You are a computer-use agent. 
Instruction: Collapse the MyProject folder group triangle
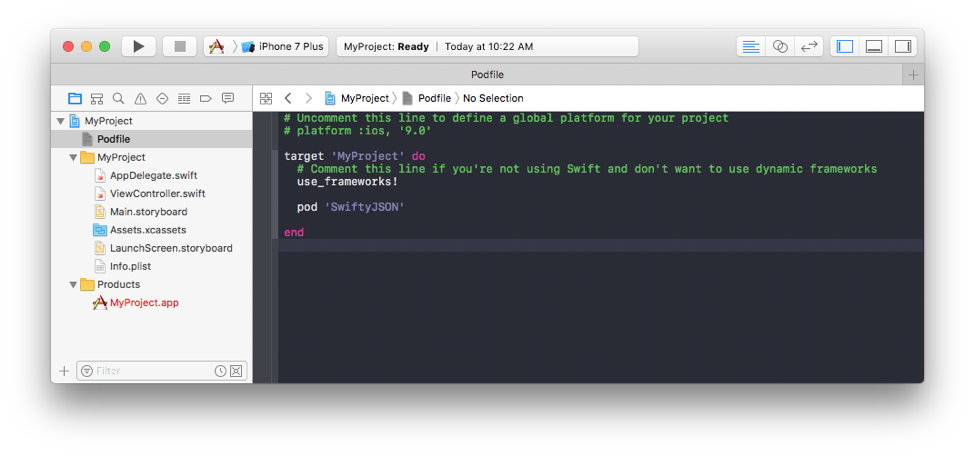(x=73, y=157)
